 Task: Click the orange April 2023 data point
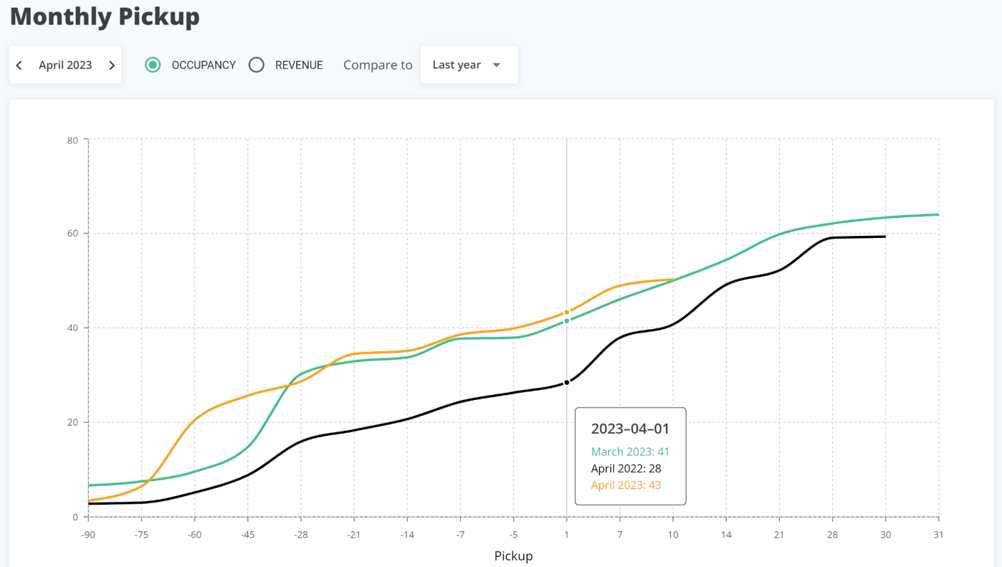[567, 313]
